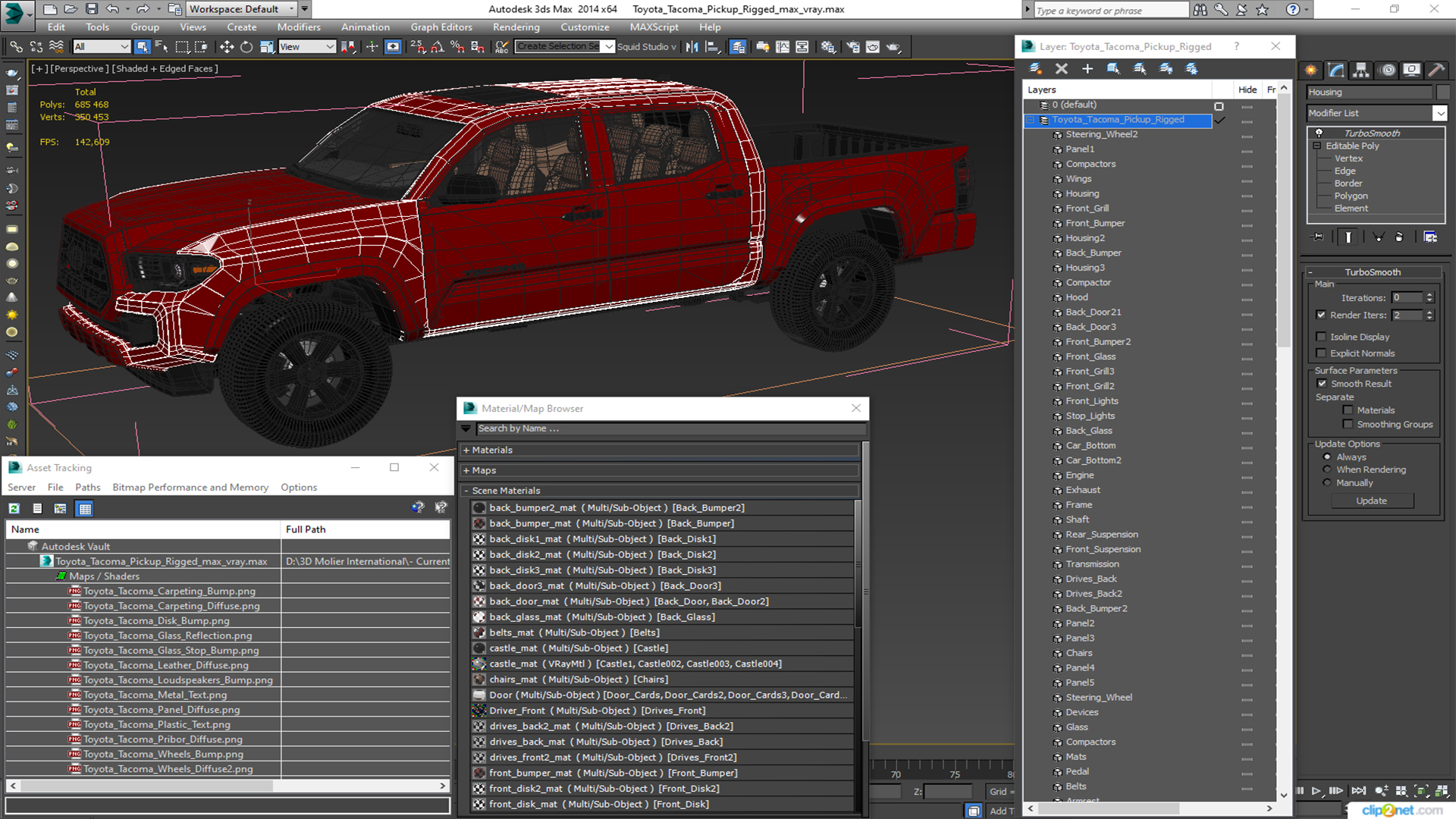Undo last action in title bar
The height and width of the screenshot is (819, 1456).
point(112,9)
